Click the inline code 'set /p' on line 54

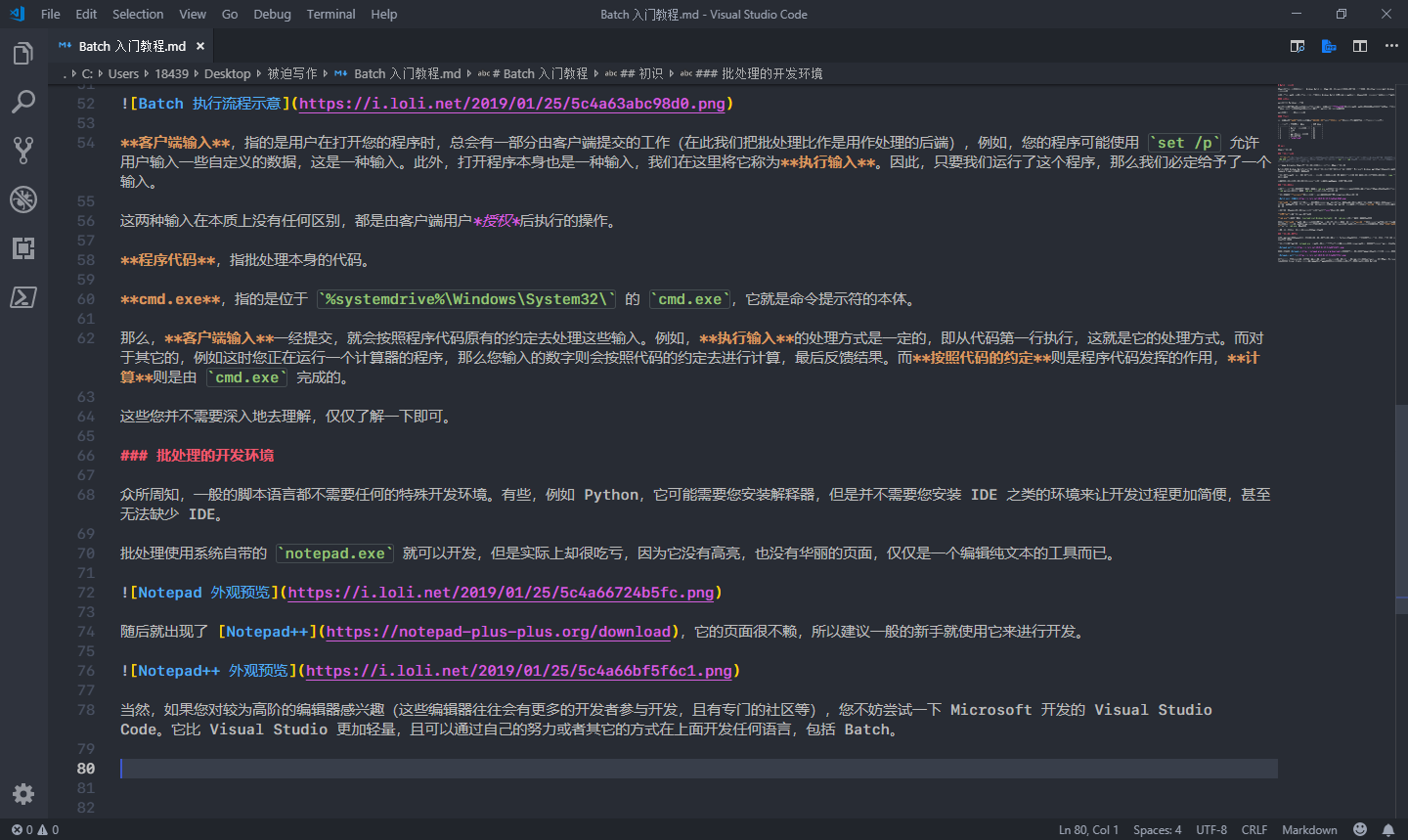1184,143
